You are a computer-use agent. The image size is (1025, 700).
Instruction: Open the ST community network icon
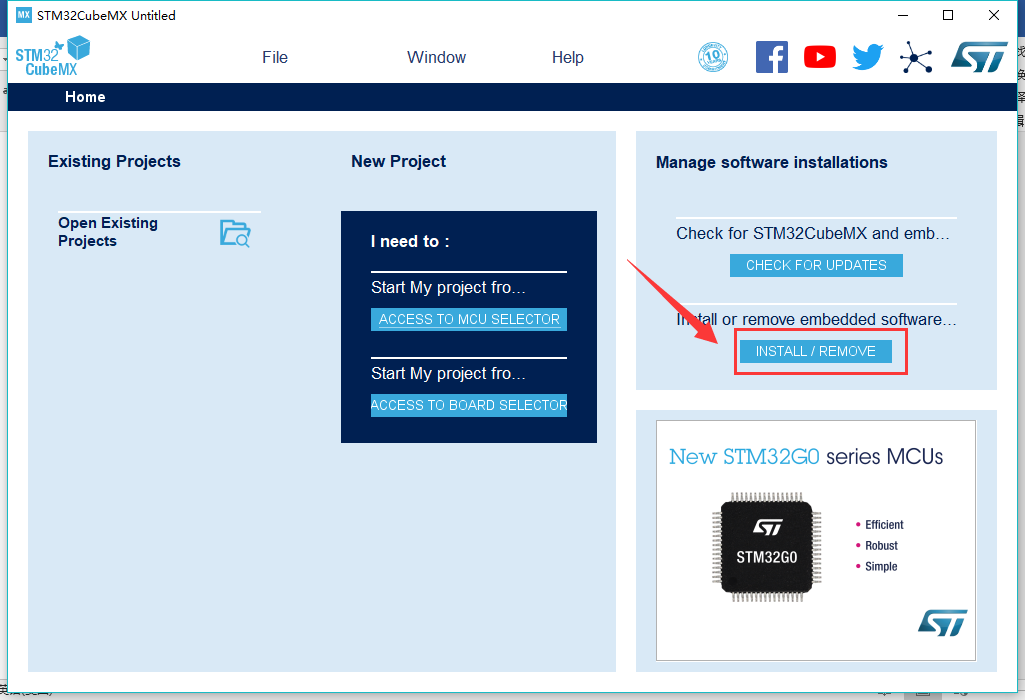click(916, 58)
